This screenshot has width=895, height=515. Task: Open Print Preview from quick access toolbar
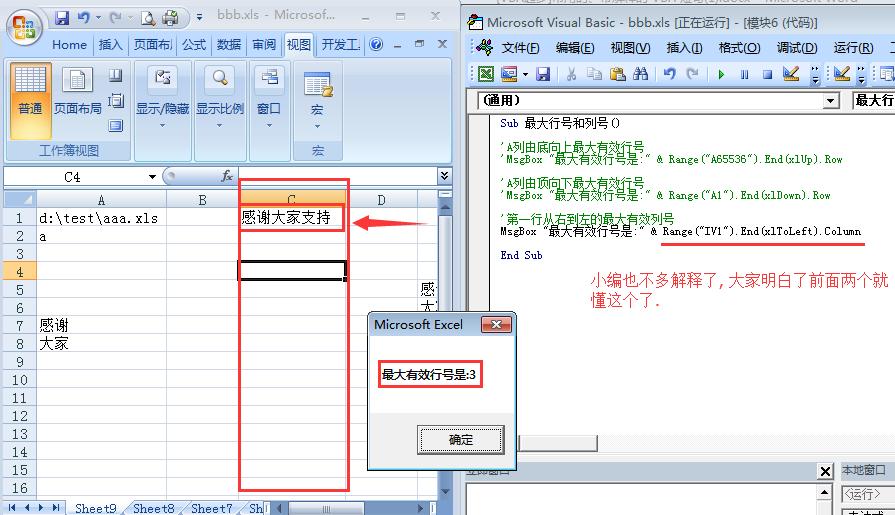pyautogui.click(x=148, y=18)
